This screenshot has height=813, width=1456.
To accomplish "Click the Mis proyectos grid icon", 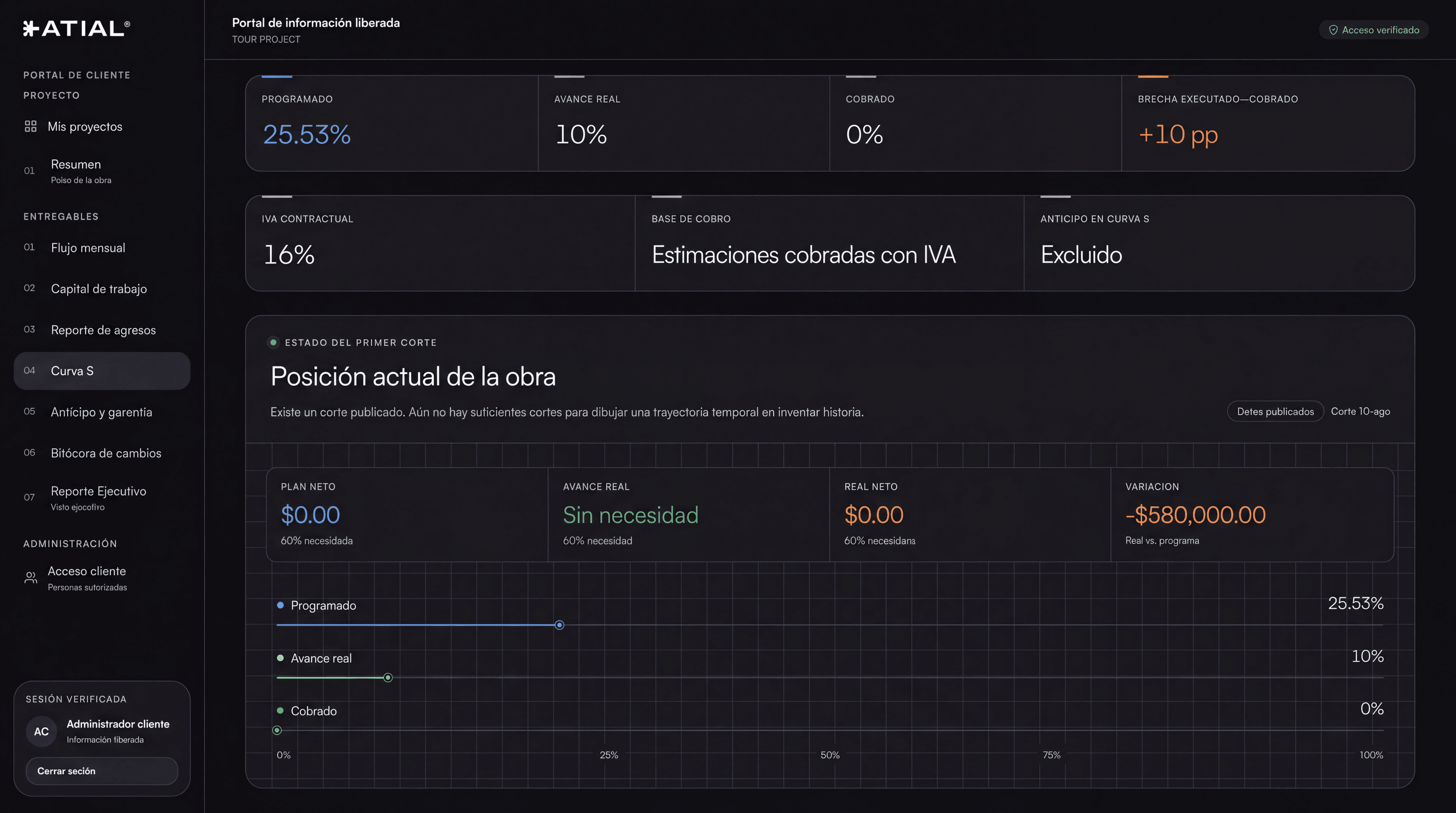I will coord(31,126).
